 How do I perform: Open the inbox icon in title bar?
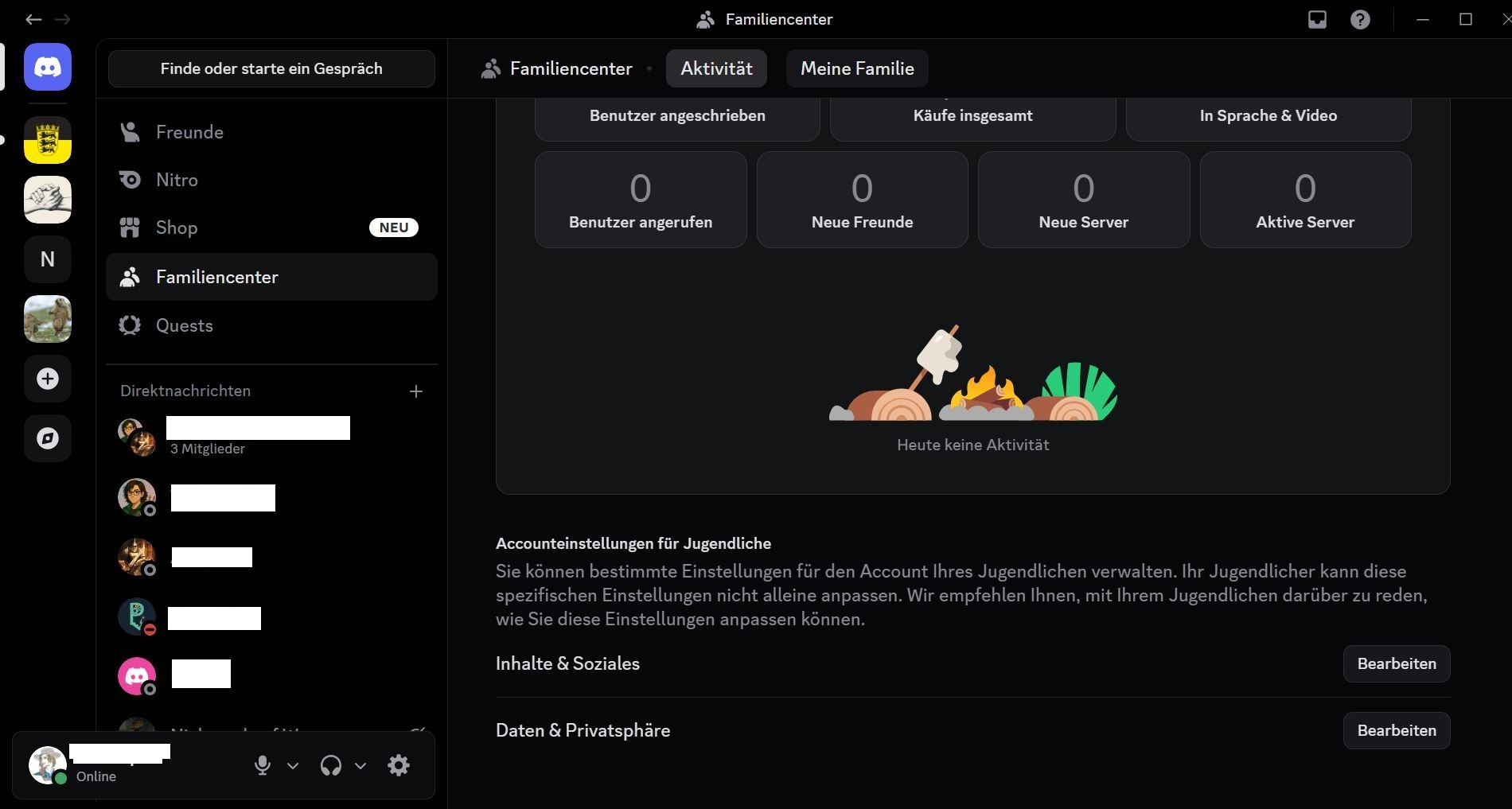(x=1317, y=19)
